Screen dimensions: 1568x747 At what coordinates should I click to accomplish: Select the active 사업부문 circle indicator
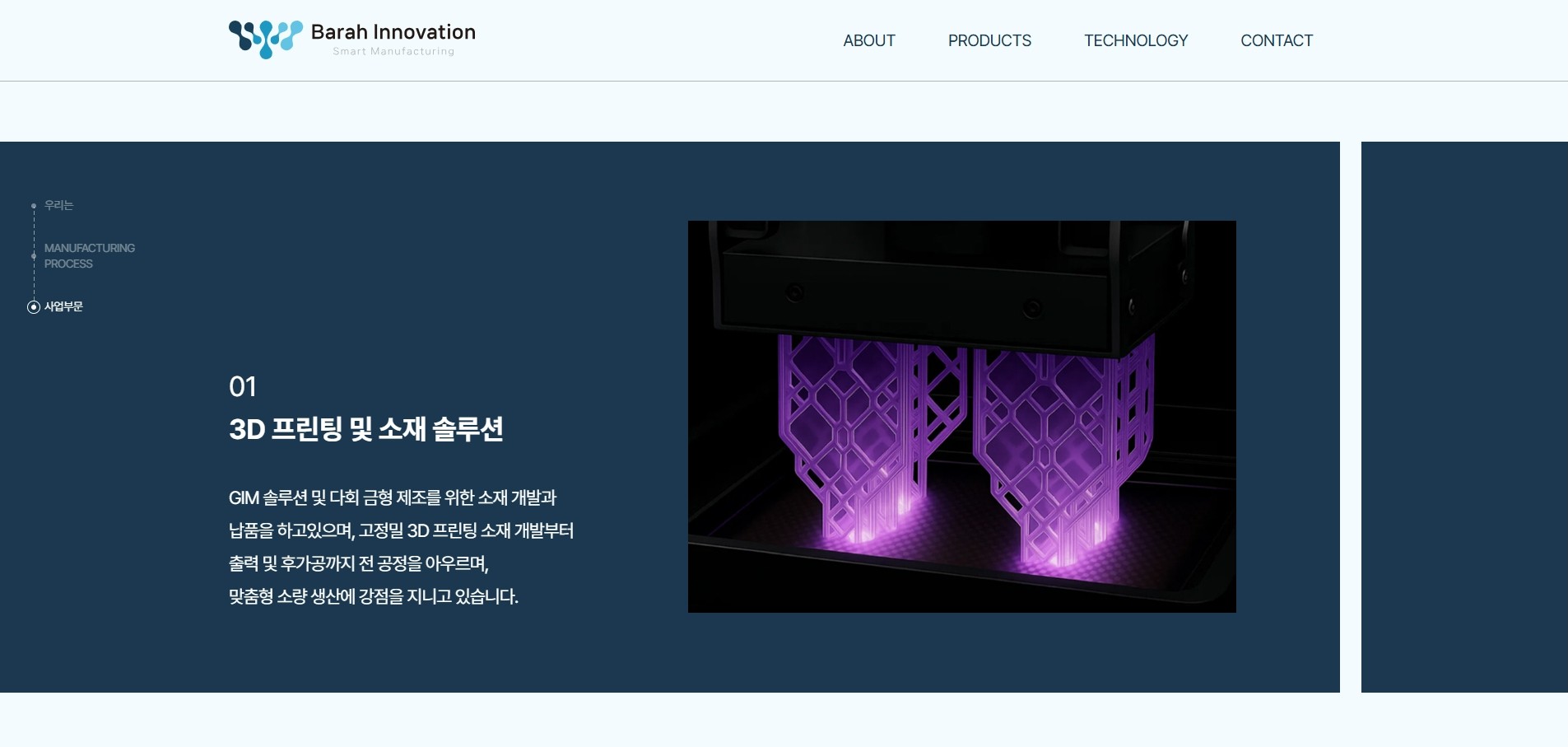[34, 307]
